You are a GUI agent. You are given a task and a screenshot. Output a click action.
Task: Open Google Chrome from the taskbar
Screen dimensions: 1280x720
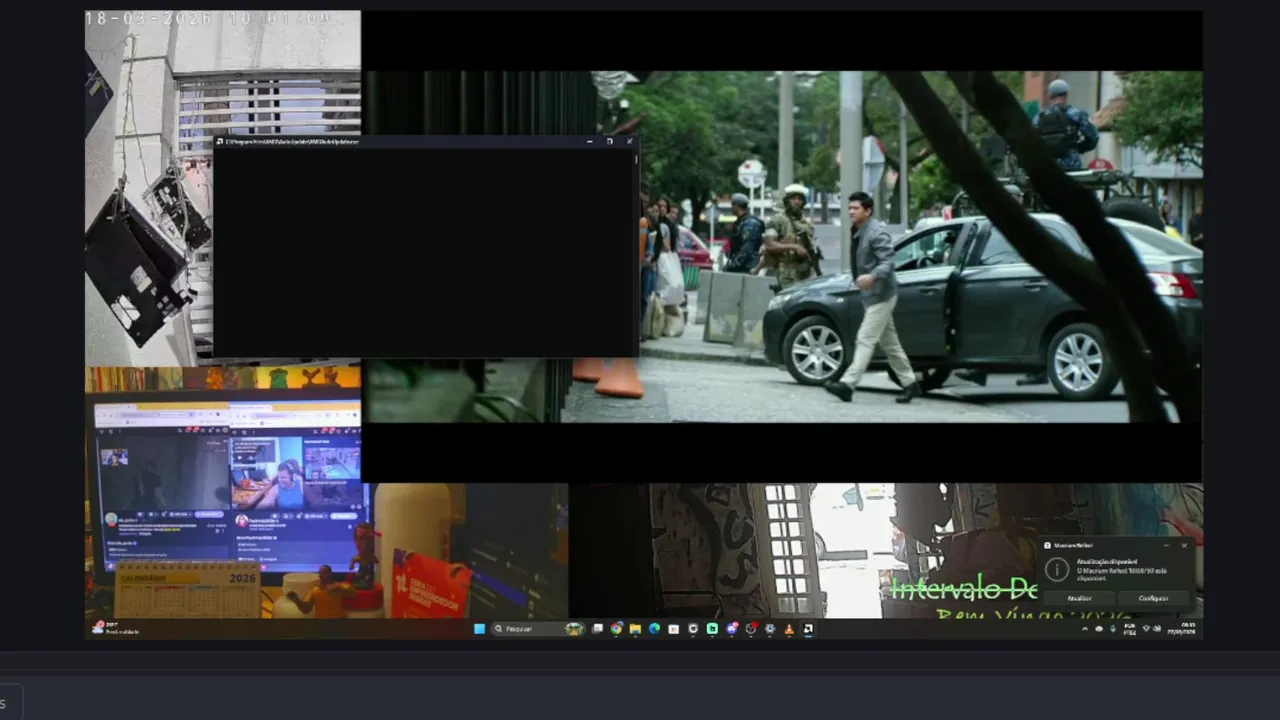coord(616,629)
